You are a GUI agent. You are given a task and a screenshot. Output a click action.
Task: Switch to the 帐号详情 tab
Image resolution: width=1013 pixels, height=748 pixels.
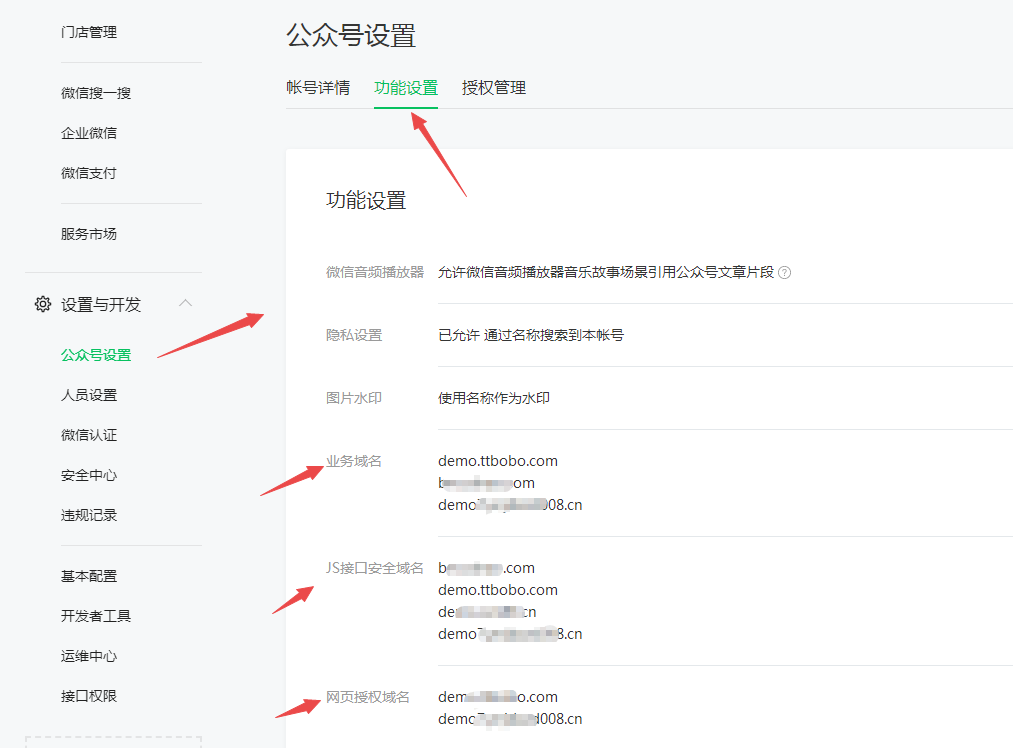point(318,87)
